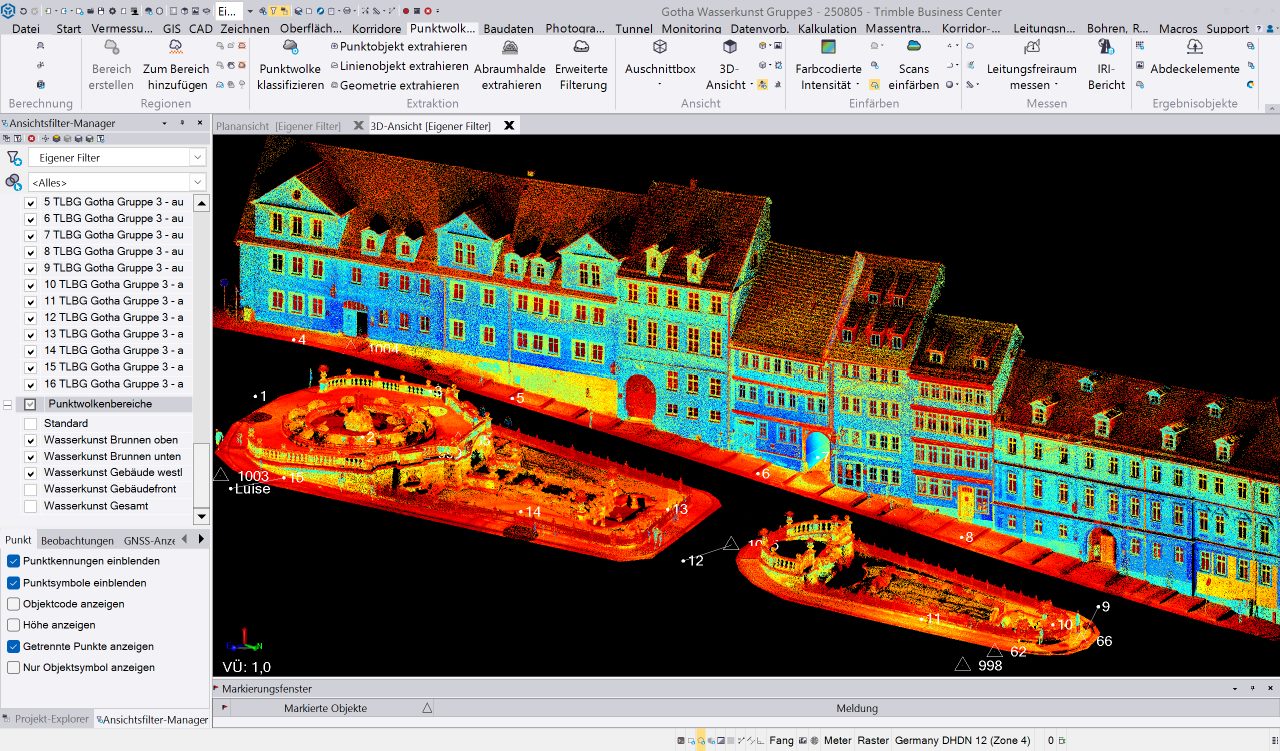Image resolution: width=1280 pixels, height=751 pixels.
Task: Open the Baudaten ribbon tab
Action: [508, 29]
